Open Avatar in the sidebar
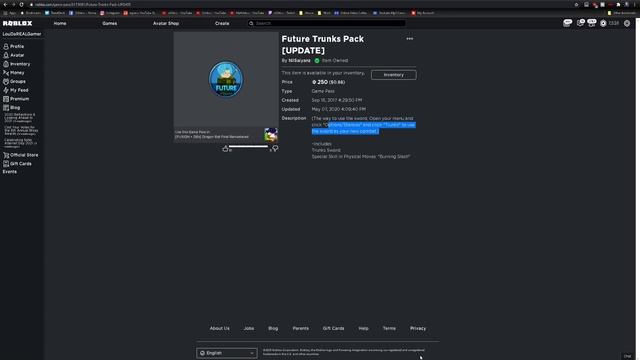This screenshot has width=640, height=360. (x=13, y=55)
